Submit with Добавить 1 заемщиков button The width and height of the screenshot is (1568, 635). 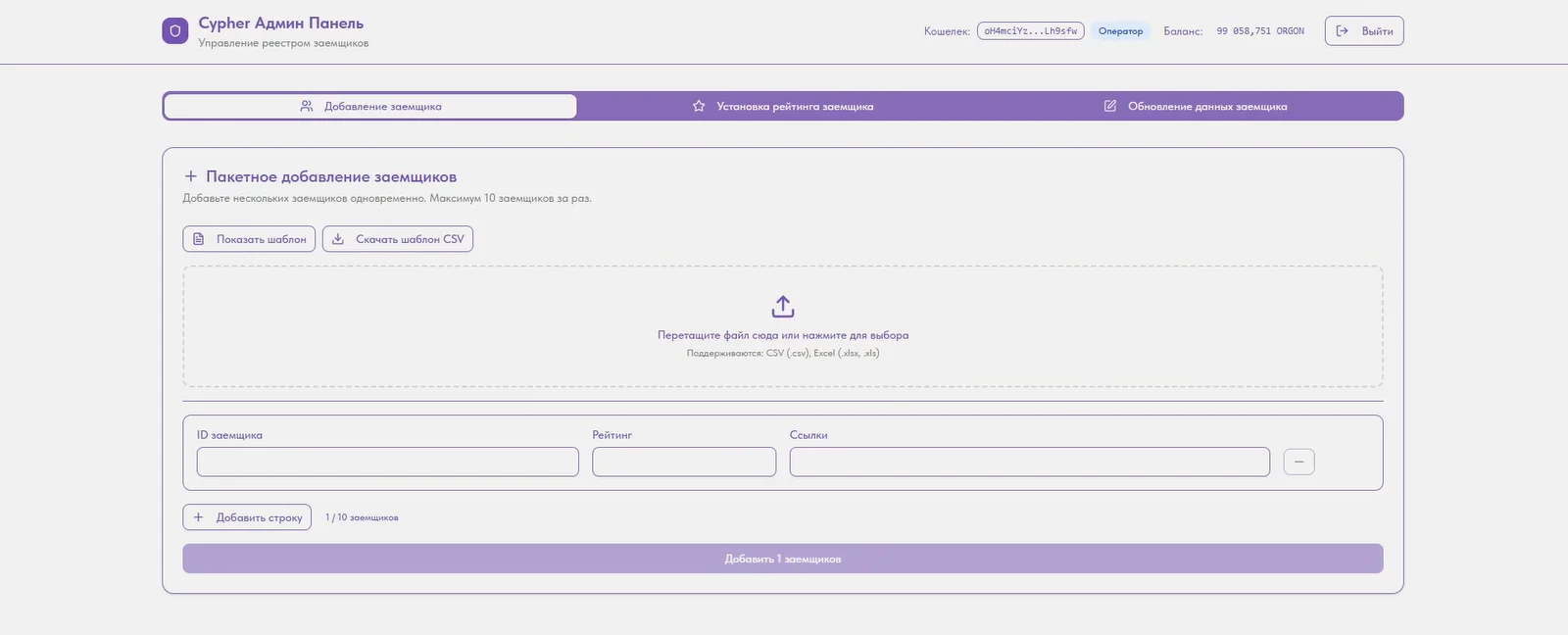click(x=782, y=559)
